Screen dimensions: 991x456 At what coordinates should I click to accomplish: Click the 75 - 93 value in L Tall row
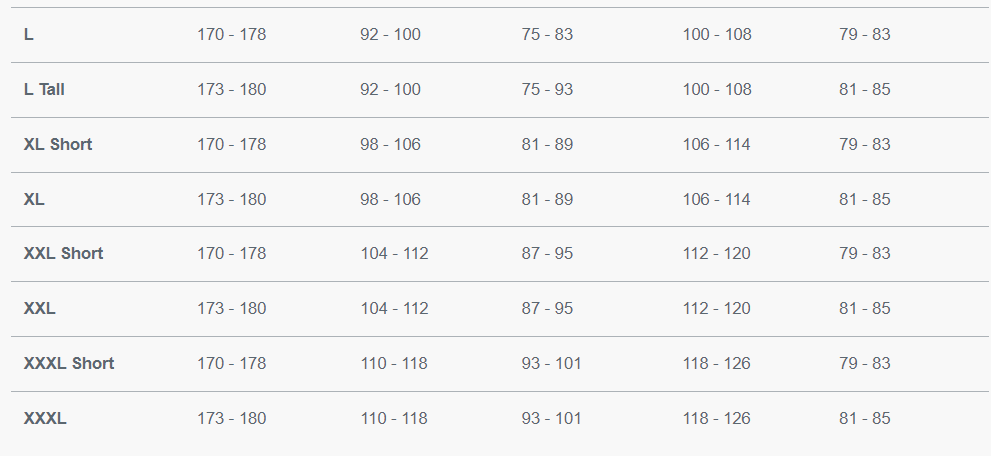pyautogui.click(x=547, y=89)
